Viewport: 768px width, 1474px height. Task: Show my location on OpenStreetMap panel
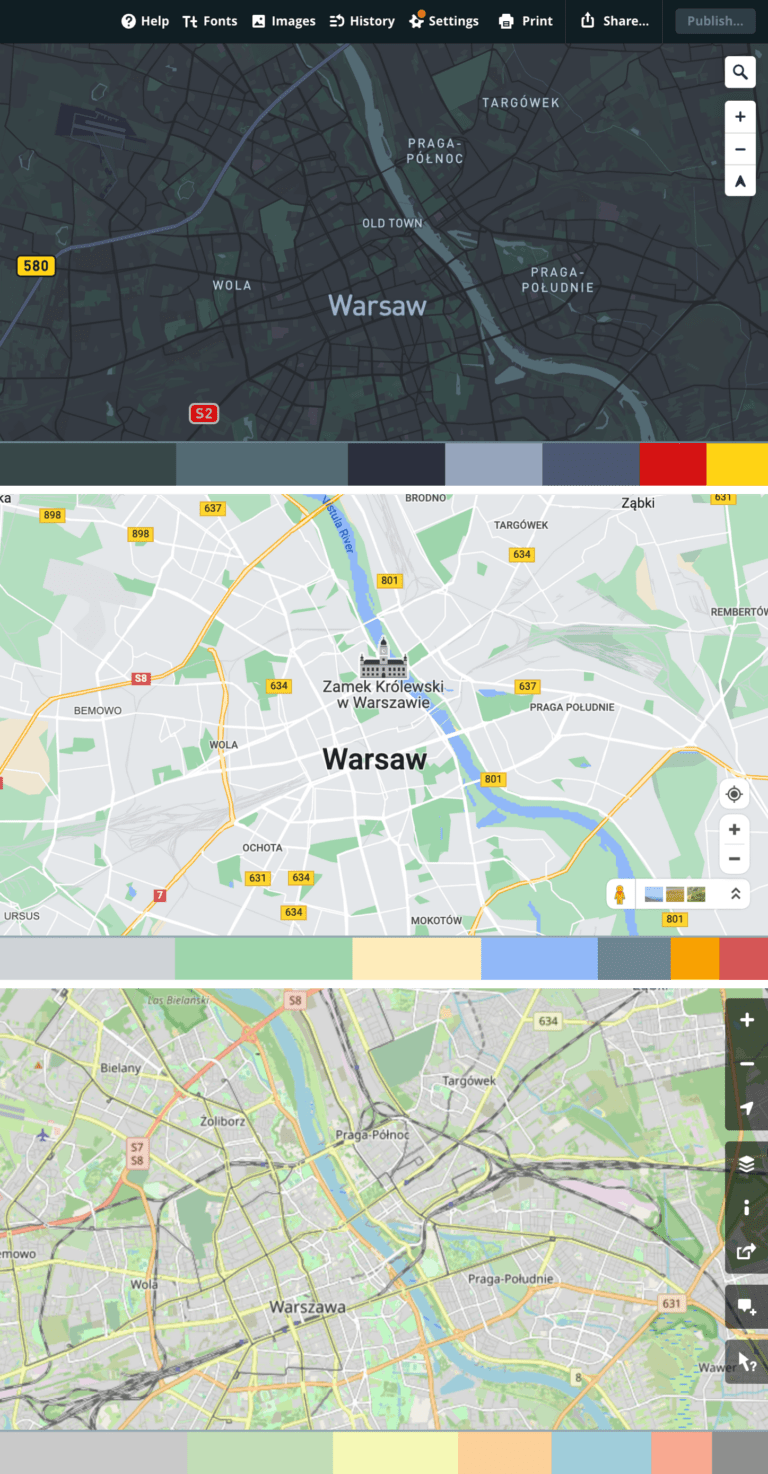(747, 1108)
